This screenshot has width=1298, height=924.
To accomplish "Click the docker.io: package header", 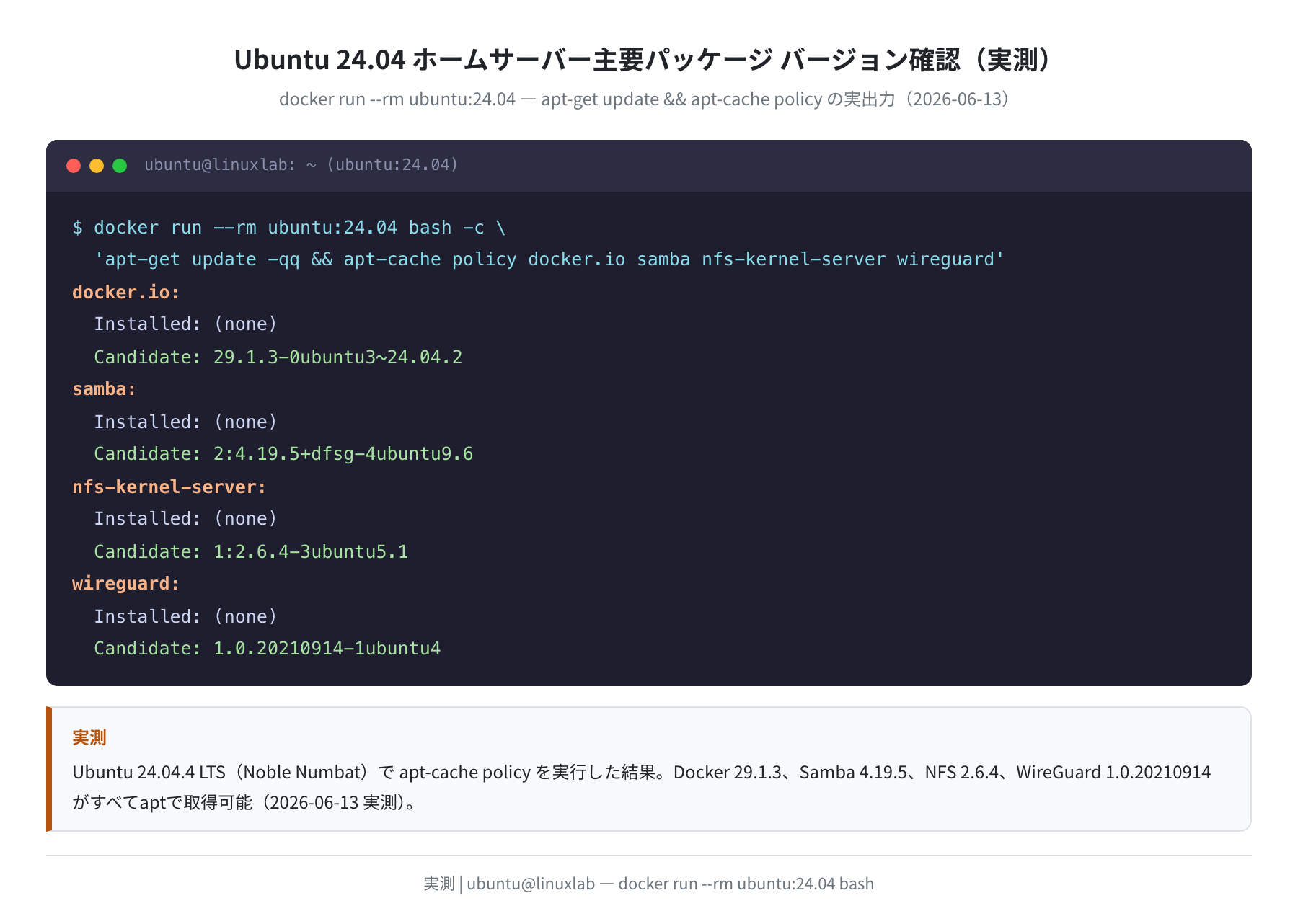I will click(x=126, y=292).
